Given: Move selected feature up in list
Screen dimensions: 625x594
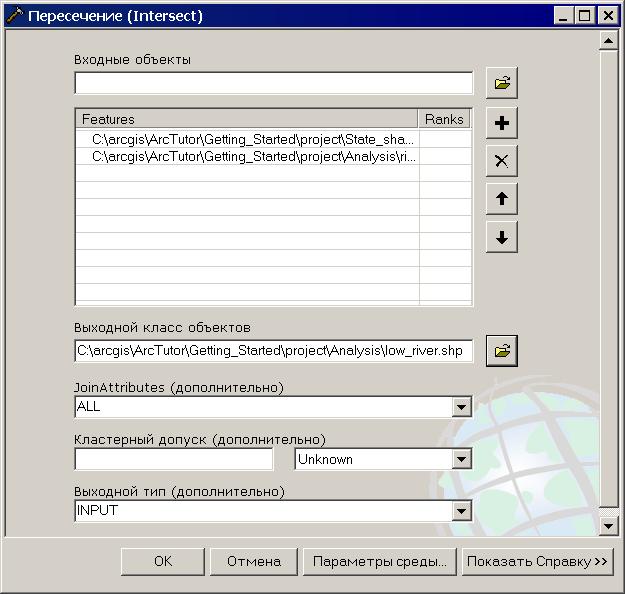Looking at the screenshot, I should [502, 199].
